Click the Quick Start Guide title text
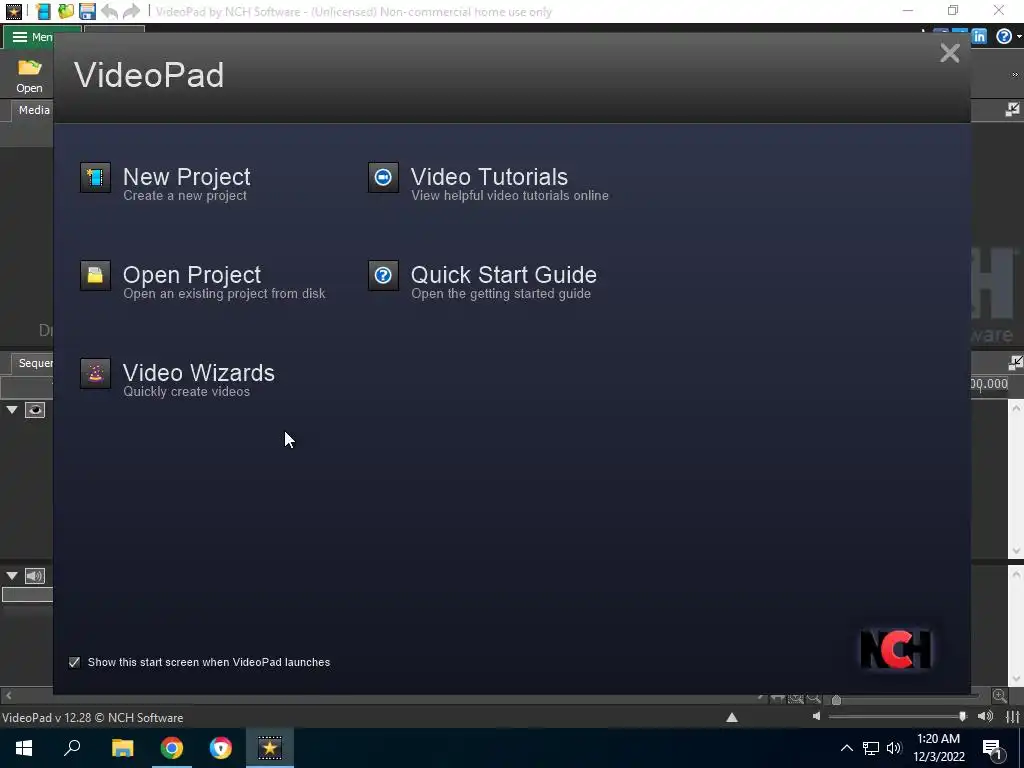This screenshot has width=1024, height=768. (x=504, y=274)
